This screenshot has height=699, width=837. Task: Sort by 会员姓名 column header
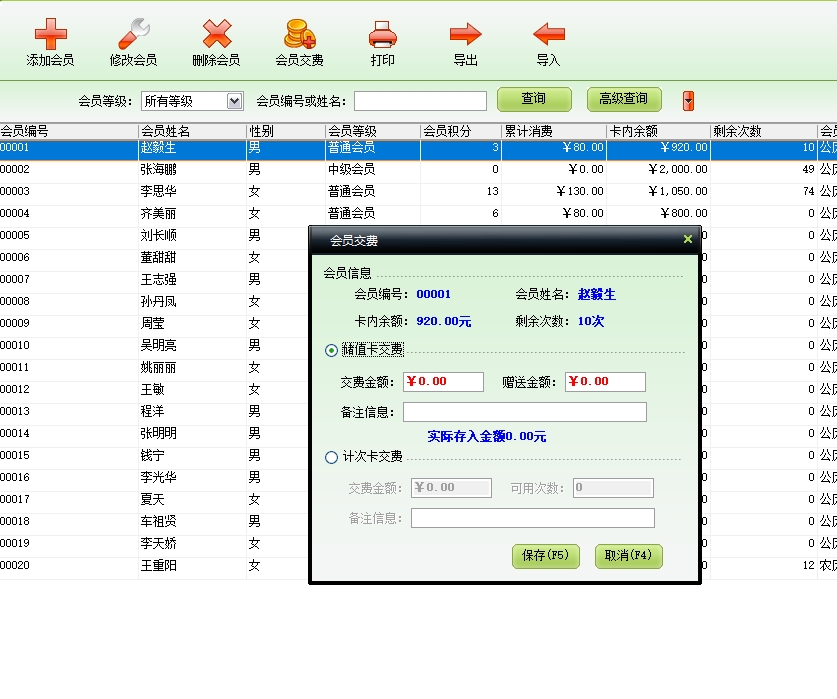[192, 131]
